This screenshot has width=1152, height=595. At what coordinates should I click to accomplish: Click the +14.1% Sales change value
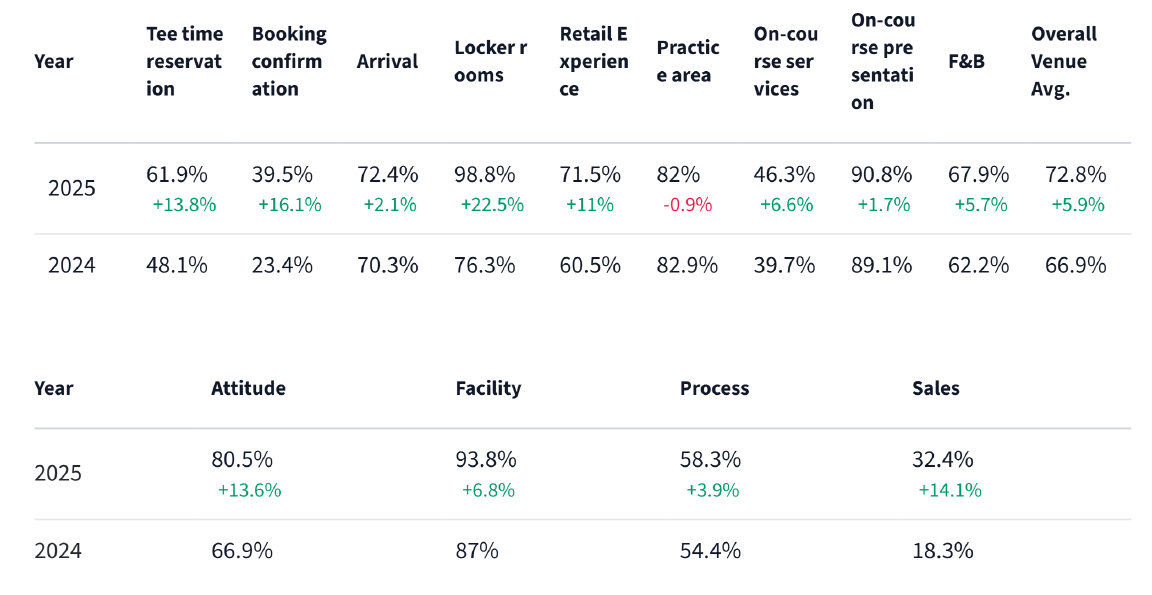(949, 490)
